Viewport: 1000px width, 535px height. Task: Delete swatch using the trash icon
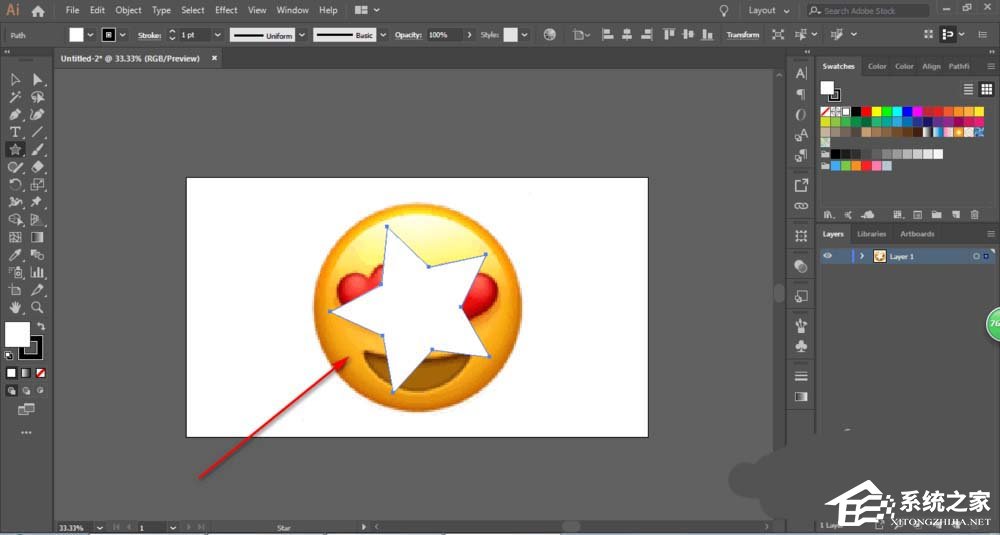pyautogui.click(x=975, y=214)
